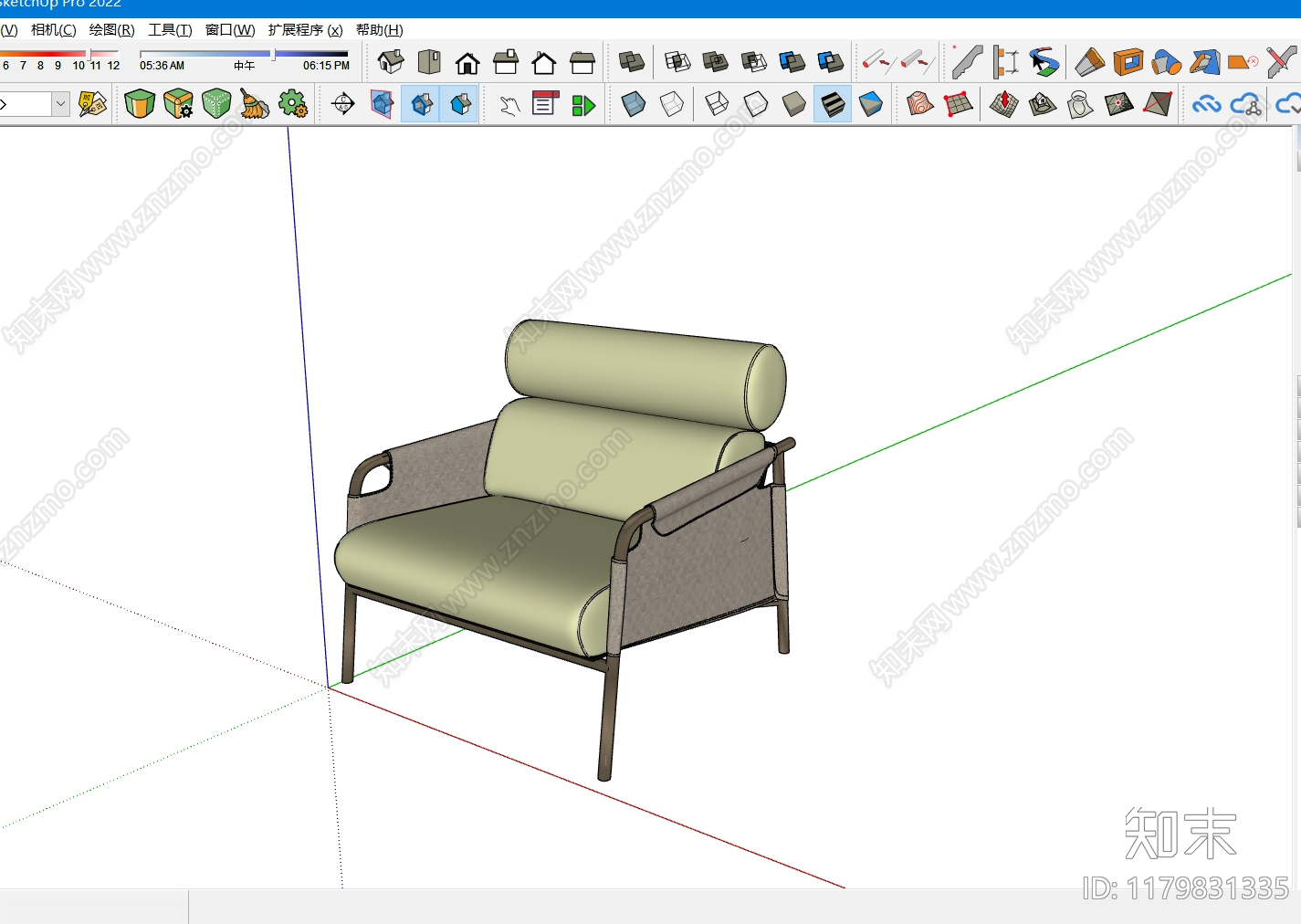This screenshot has width=1301, height=924.
Task: Select Sandbox Smoove tool
Action: click(x=1004, y=104)
